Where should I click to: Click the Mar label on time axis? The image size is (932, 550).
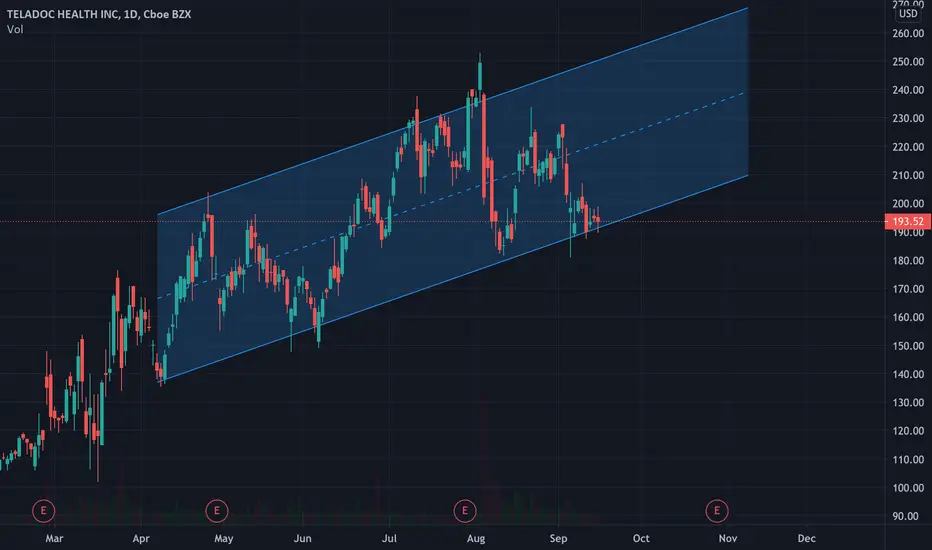[x=54, y=538]
